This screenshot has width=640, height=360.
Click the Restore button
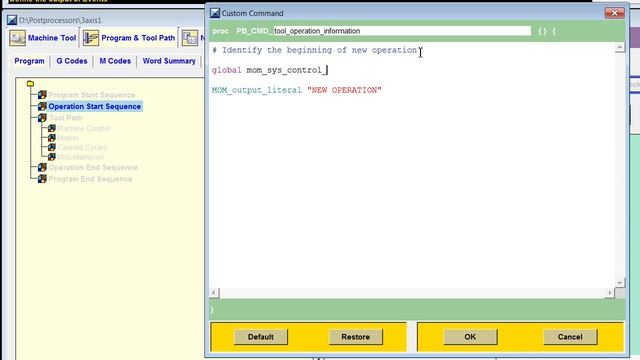(356, 337)
